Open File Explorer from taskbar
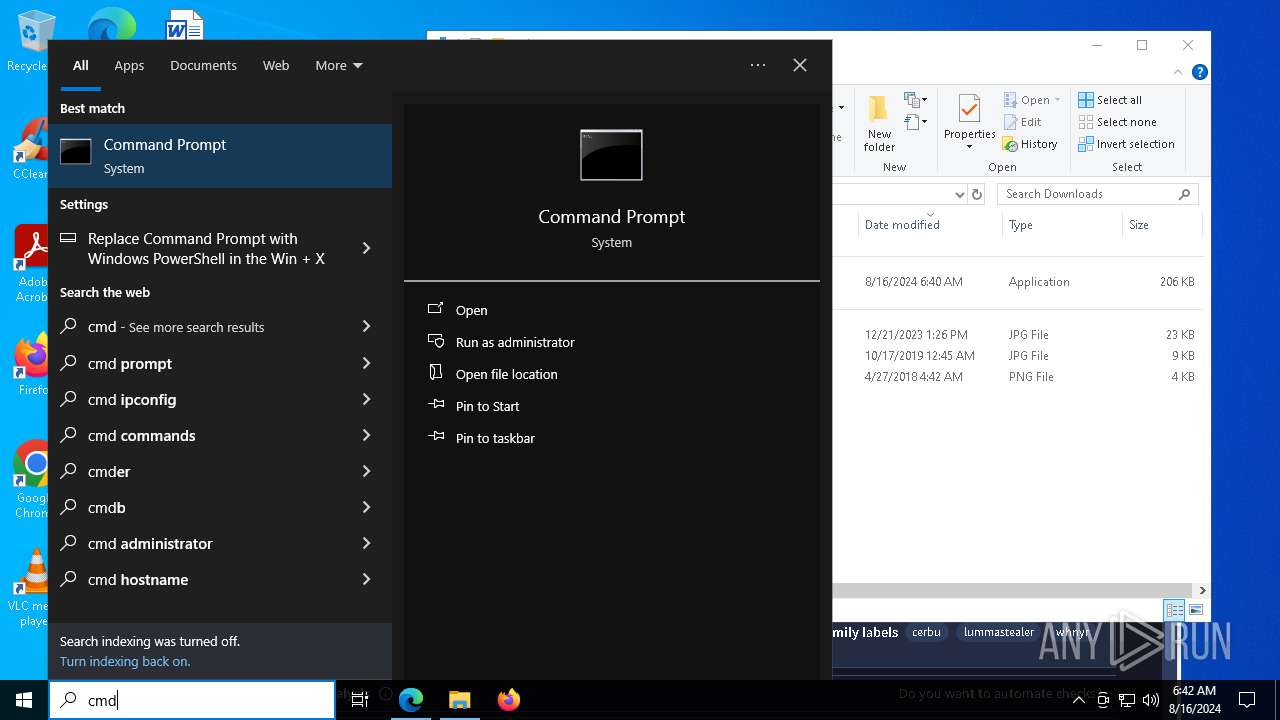Viewport: 1280px width, 720px height. point(459,700)
